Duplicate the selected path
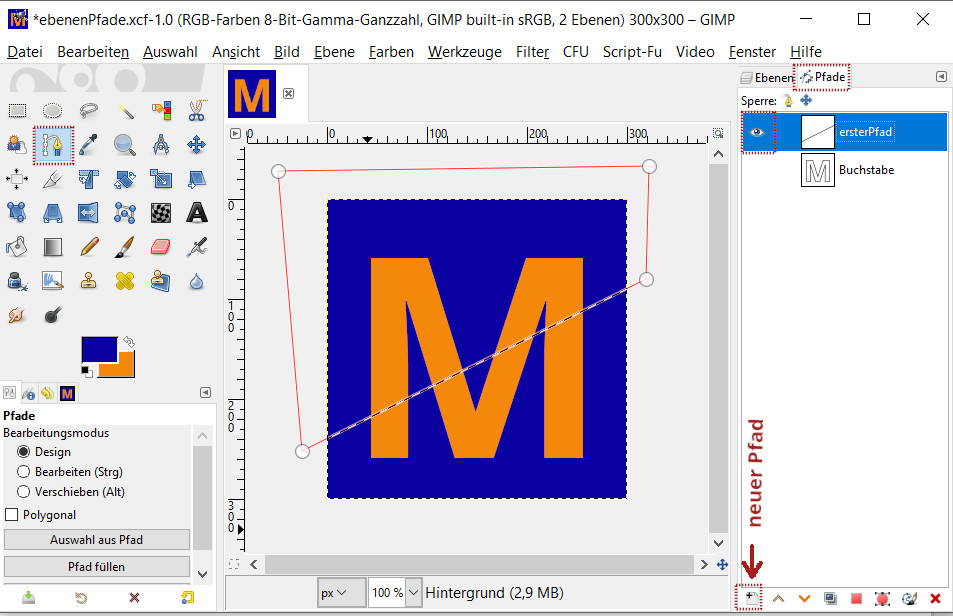Image resolution: width=953 pixels, height=616 pixels. pos(830,599)
